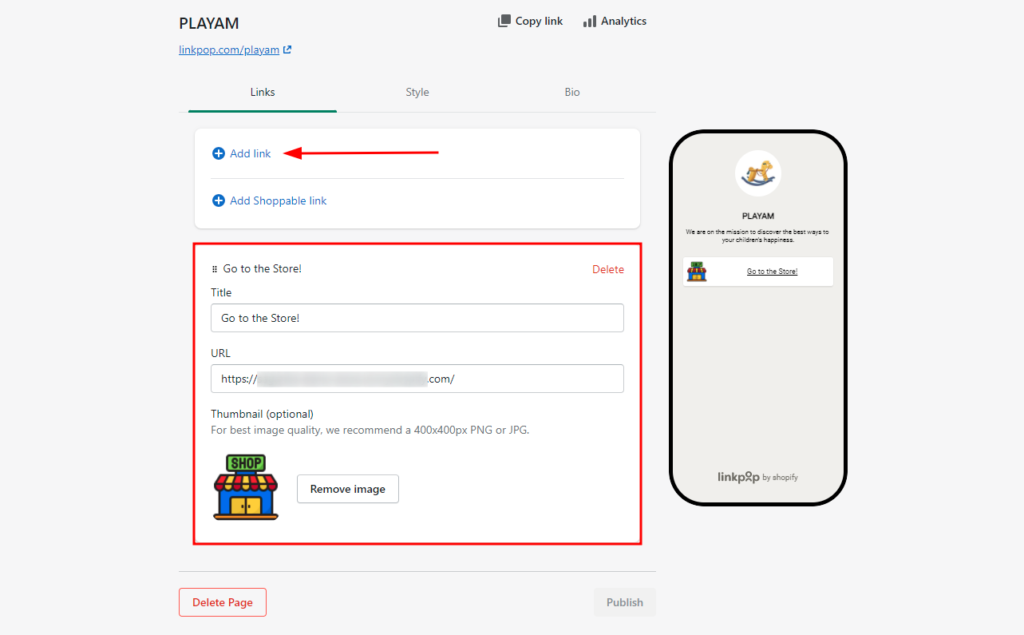Click the Copy link icon
The height and width of the screenshot is (635, 1024).
[504, 21]
